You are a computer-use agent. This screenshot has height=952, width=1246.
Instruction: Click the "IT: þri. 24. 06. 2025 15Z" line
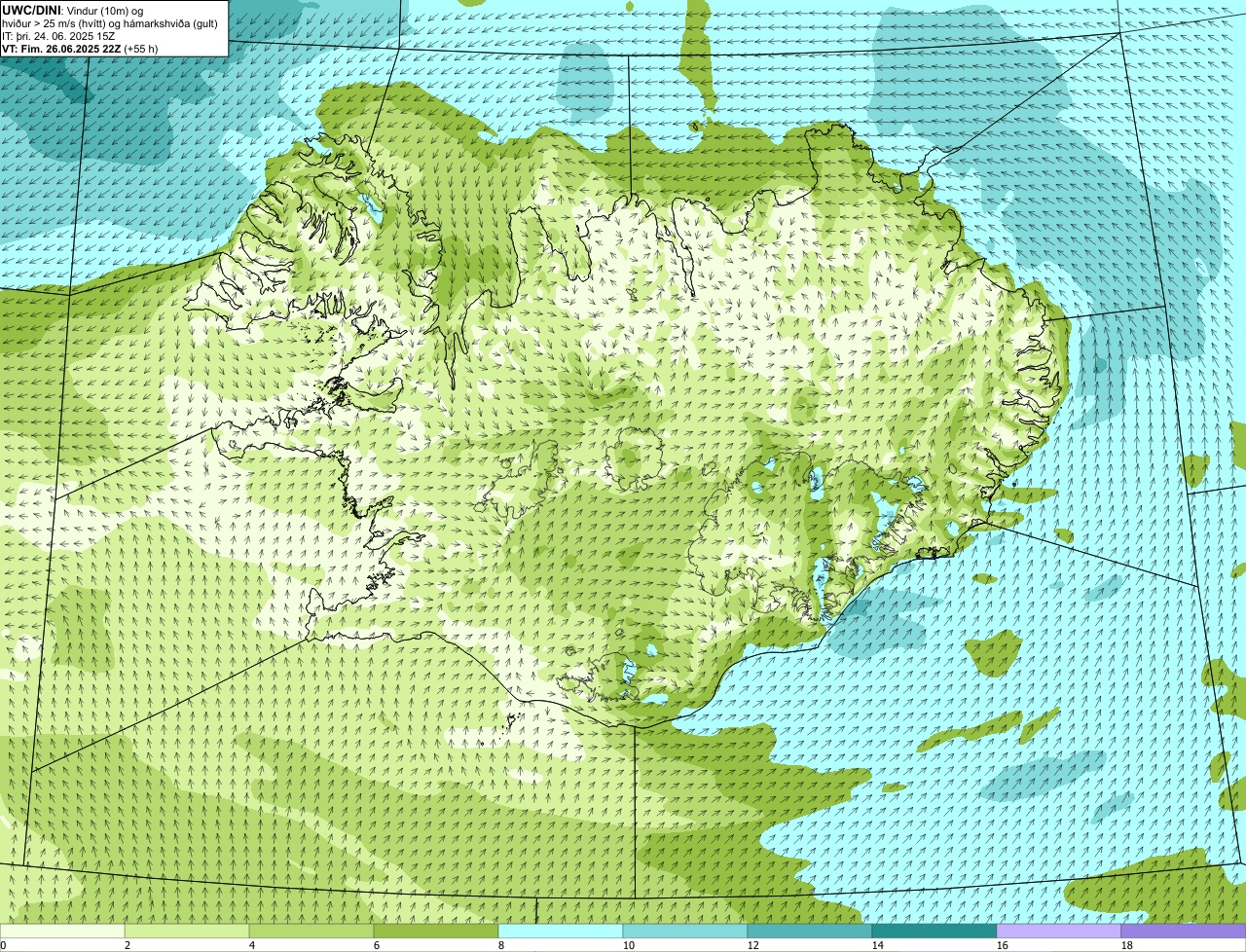point(58,35)
